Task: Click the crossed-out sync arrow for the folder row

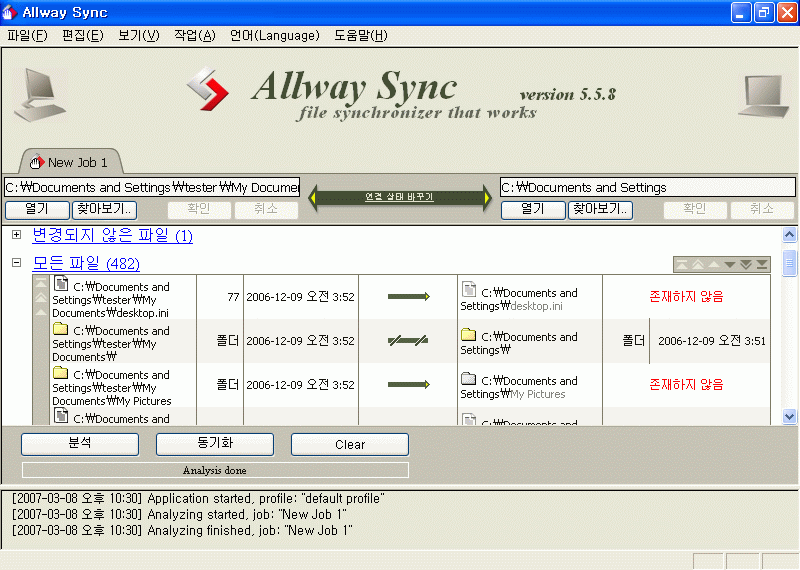Action: [408, 340]
